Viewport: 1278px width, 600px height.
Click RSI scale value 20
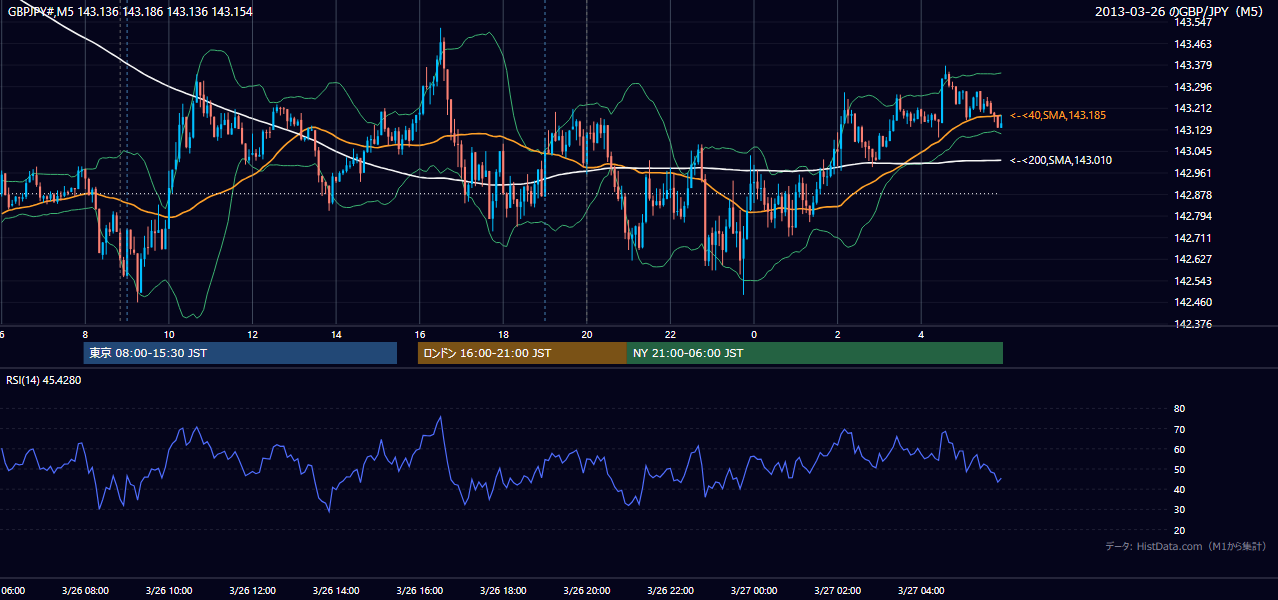1179,530
